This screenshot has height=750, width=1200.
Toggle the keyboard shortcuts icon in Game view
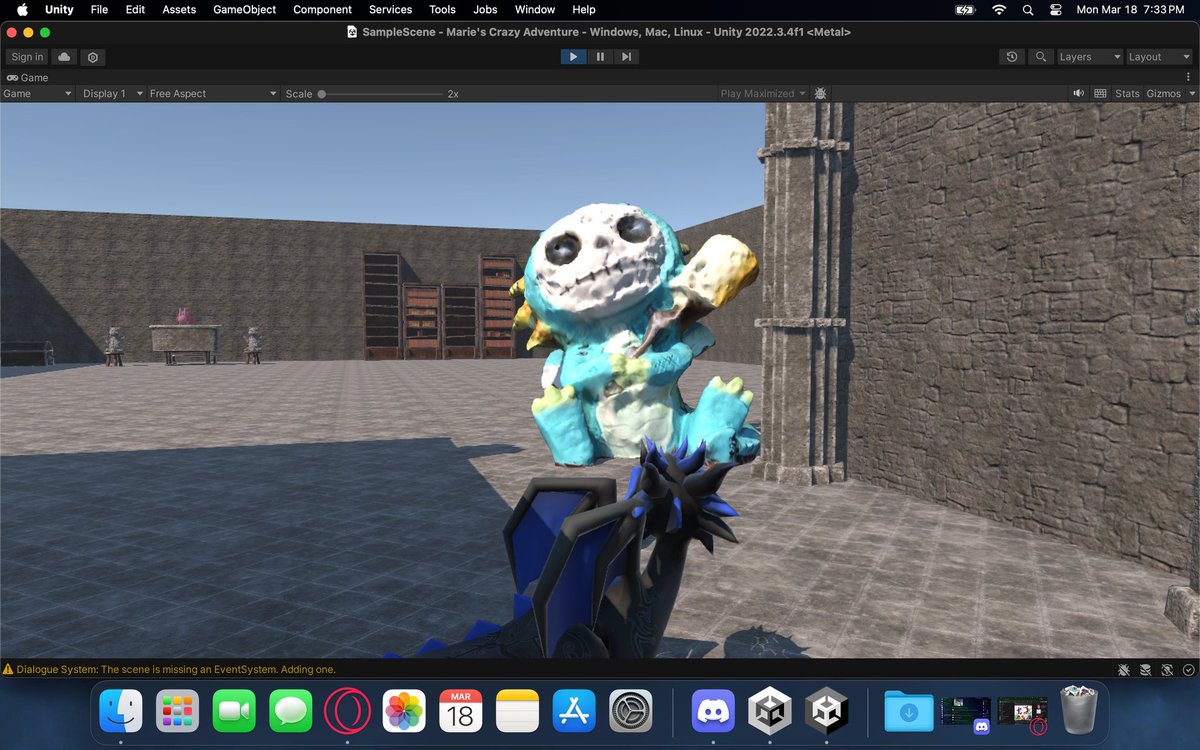click(1100, 93)
